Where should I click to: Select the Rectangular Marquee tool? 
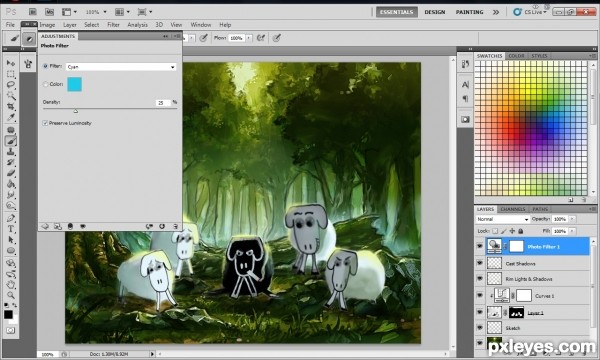point(11,74)
